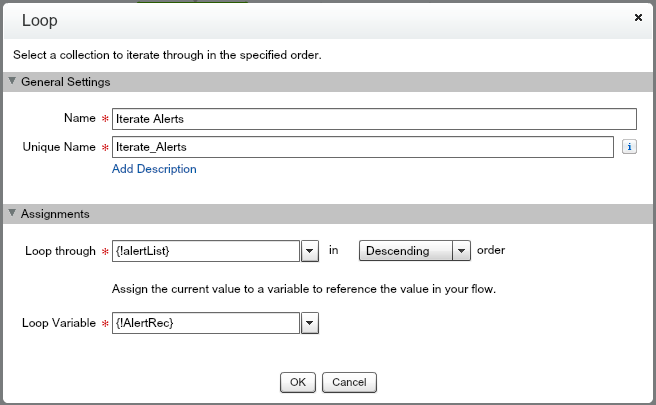The height and width of the screenshot is (405, 656).
Task: Click the Add Description link
Action: tap(154, 169)
